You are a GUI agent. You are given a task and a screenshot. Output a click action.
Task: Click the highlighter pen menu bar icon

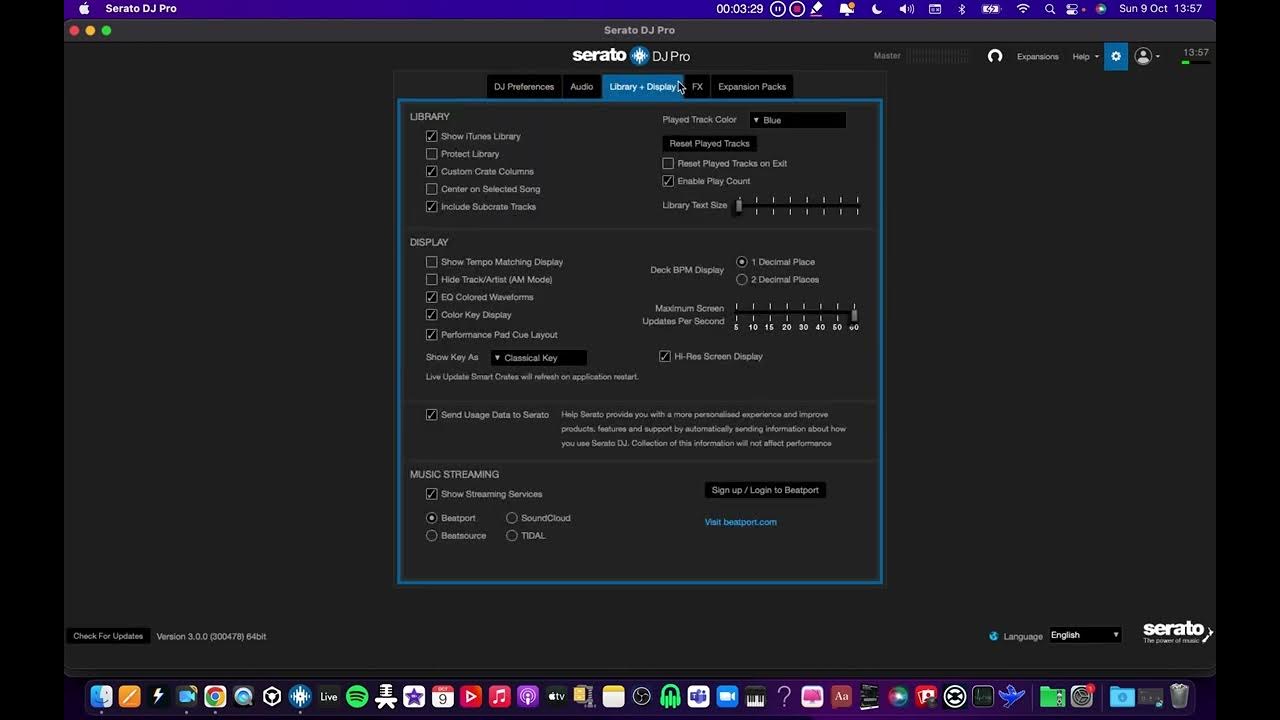click(x=817, y=9)
